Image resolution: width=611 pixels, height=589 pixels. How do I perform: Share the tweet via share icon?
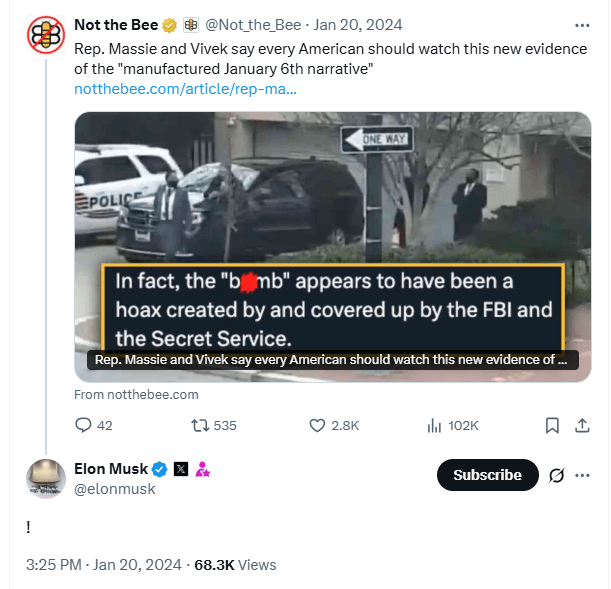[x=582, y=425]
